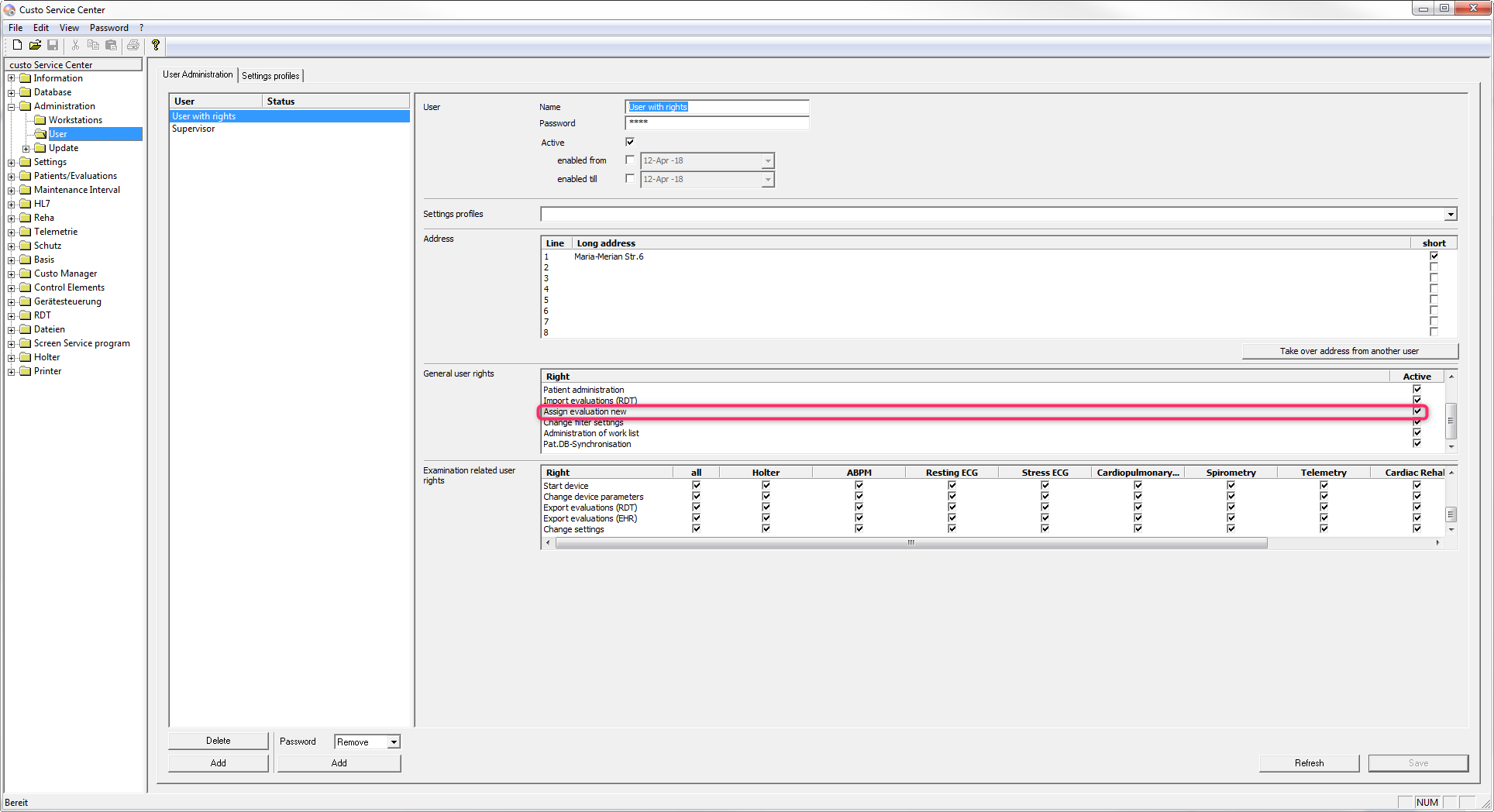Click the Dateien folder icon
The width and height of the screenshot is (1494, 812).
(26, 329)
